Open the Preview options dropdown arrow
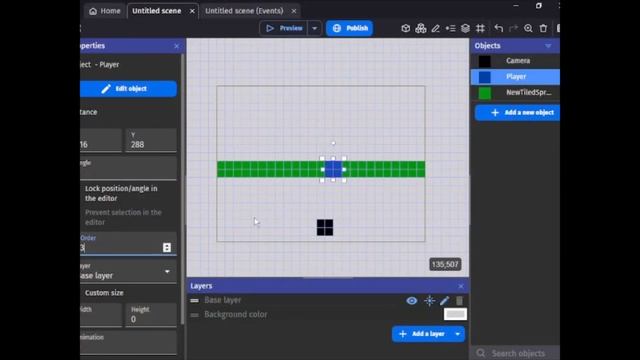Image resolution: width=640 pixels, height=360 pixels. [314, 28]
